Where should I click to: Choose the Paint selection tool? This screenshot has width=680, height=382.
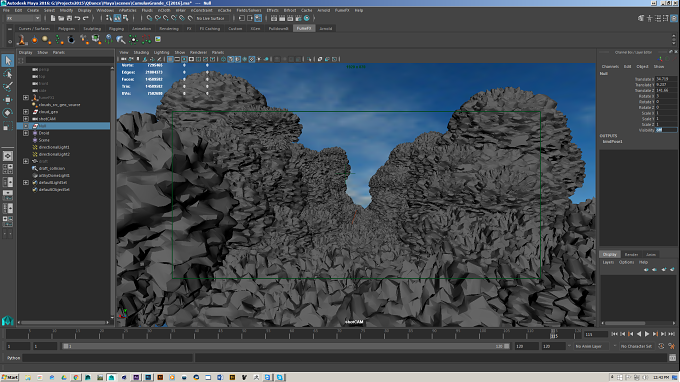pos(8,87)
